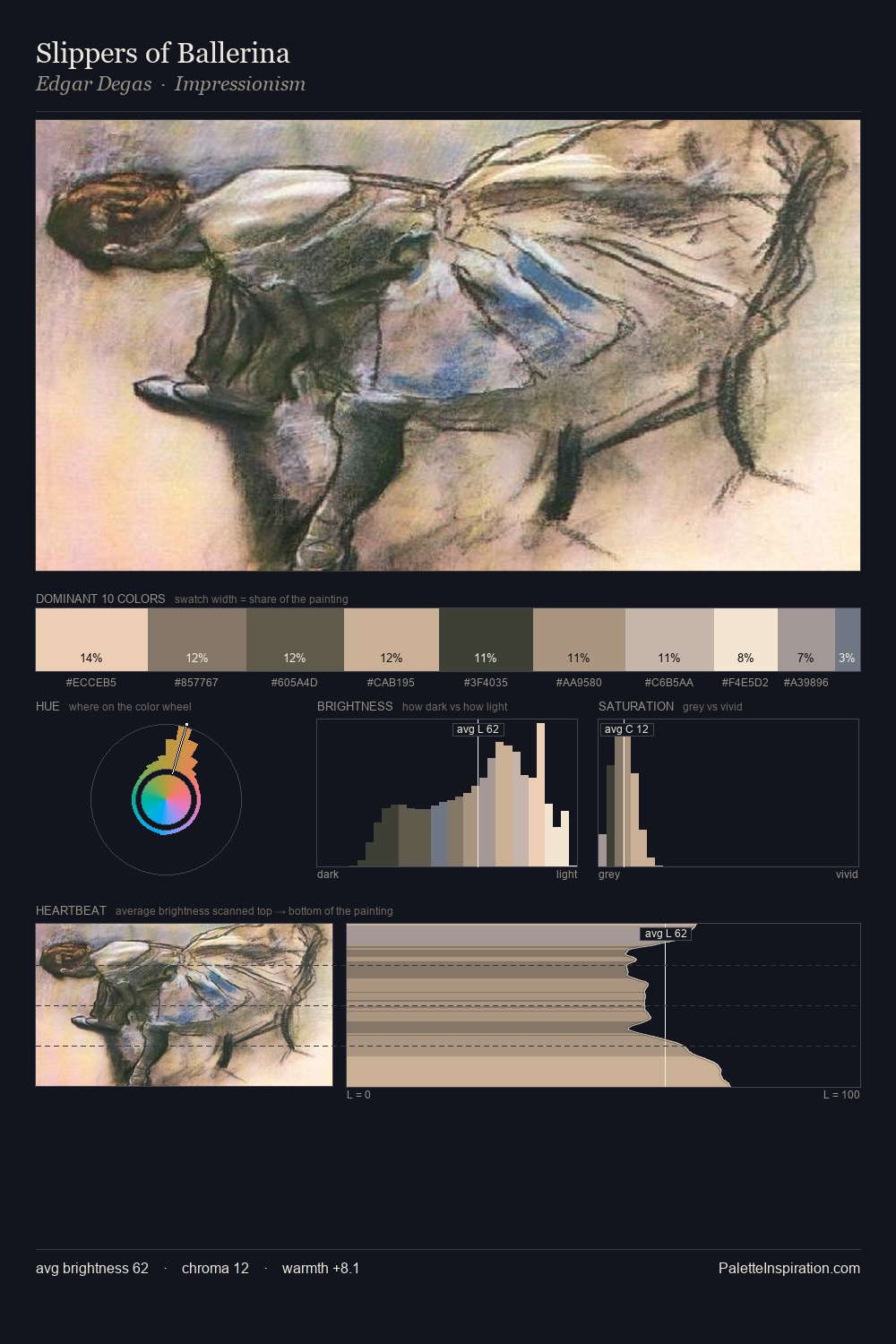Click the hue color wheel
Image resolution: width=896 pixels, height=1344 pixels.
click(x=166, y=798)
